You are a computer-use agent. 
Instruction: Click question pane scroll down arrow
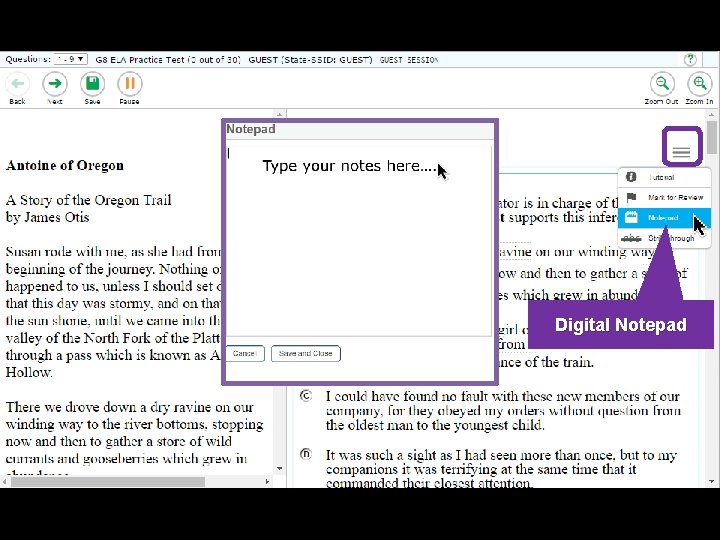point(712,482)
